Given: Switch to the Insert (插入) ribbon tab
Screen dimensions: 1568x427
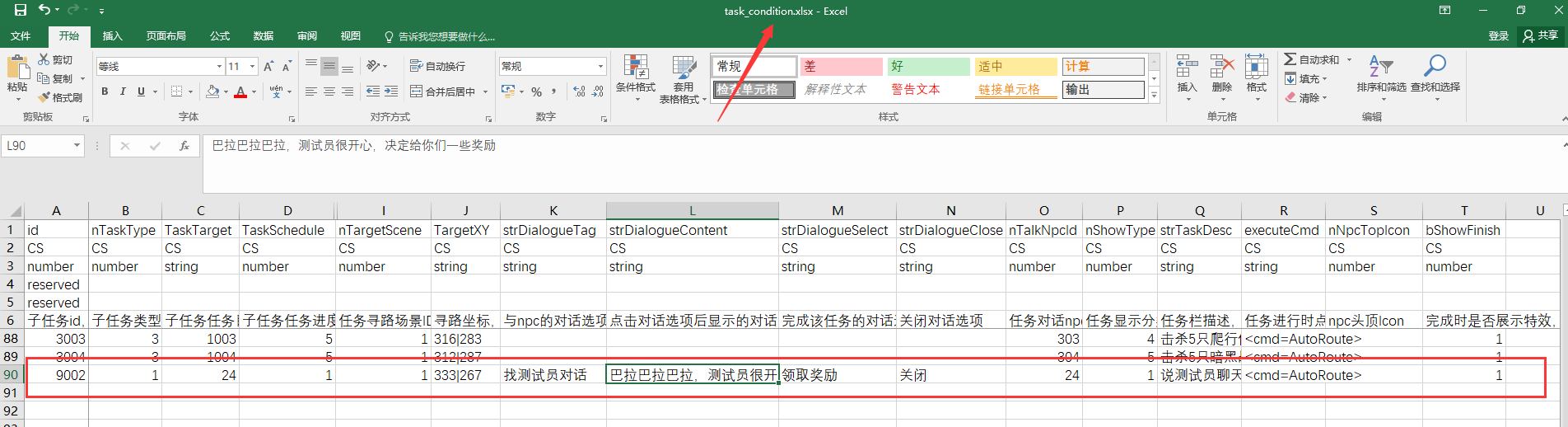Looking at the screenshot, I should [112, 36].
